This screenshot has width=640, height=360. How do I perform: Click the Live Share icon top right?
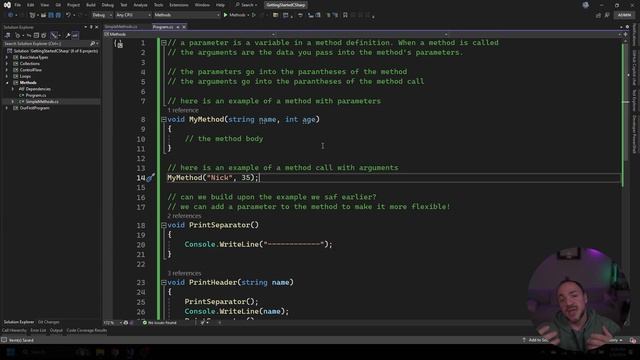click(598, 15)
